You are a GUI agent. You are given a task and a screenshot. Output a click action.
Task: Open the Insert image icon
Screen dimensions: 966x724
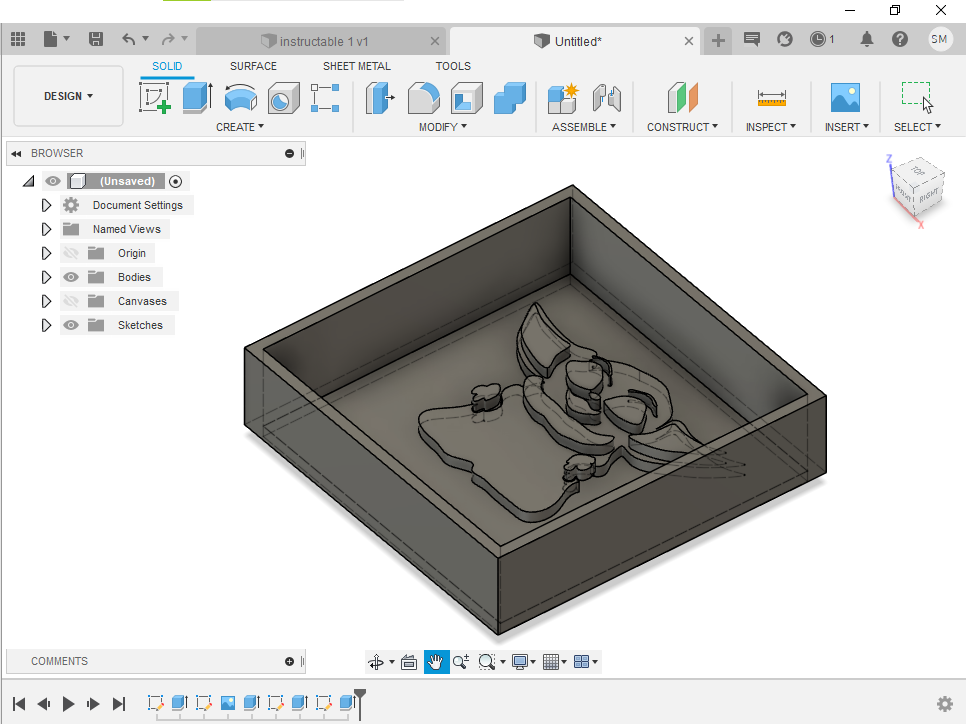845,98
